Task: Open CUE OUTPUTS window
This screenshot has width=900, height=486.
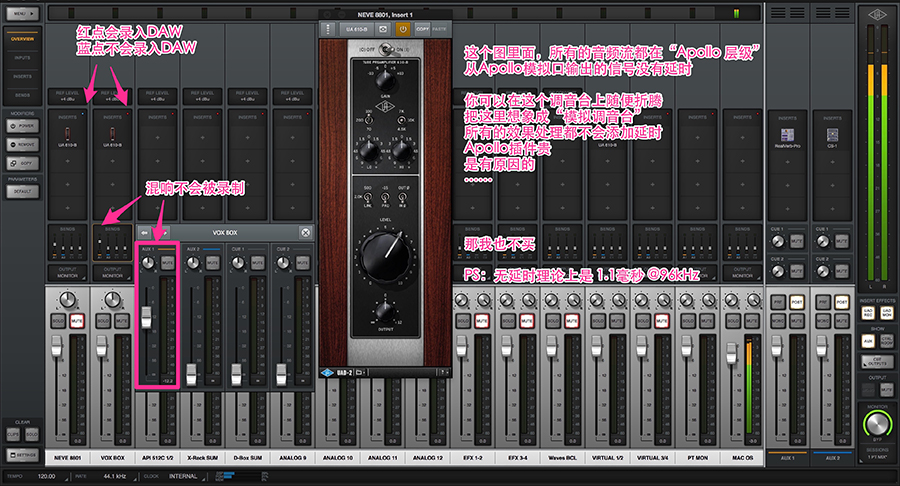Action: point(877,361)
